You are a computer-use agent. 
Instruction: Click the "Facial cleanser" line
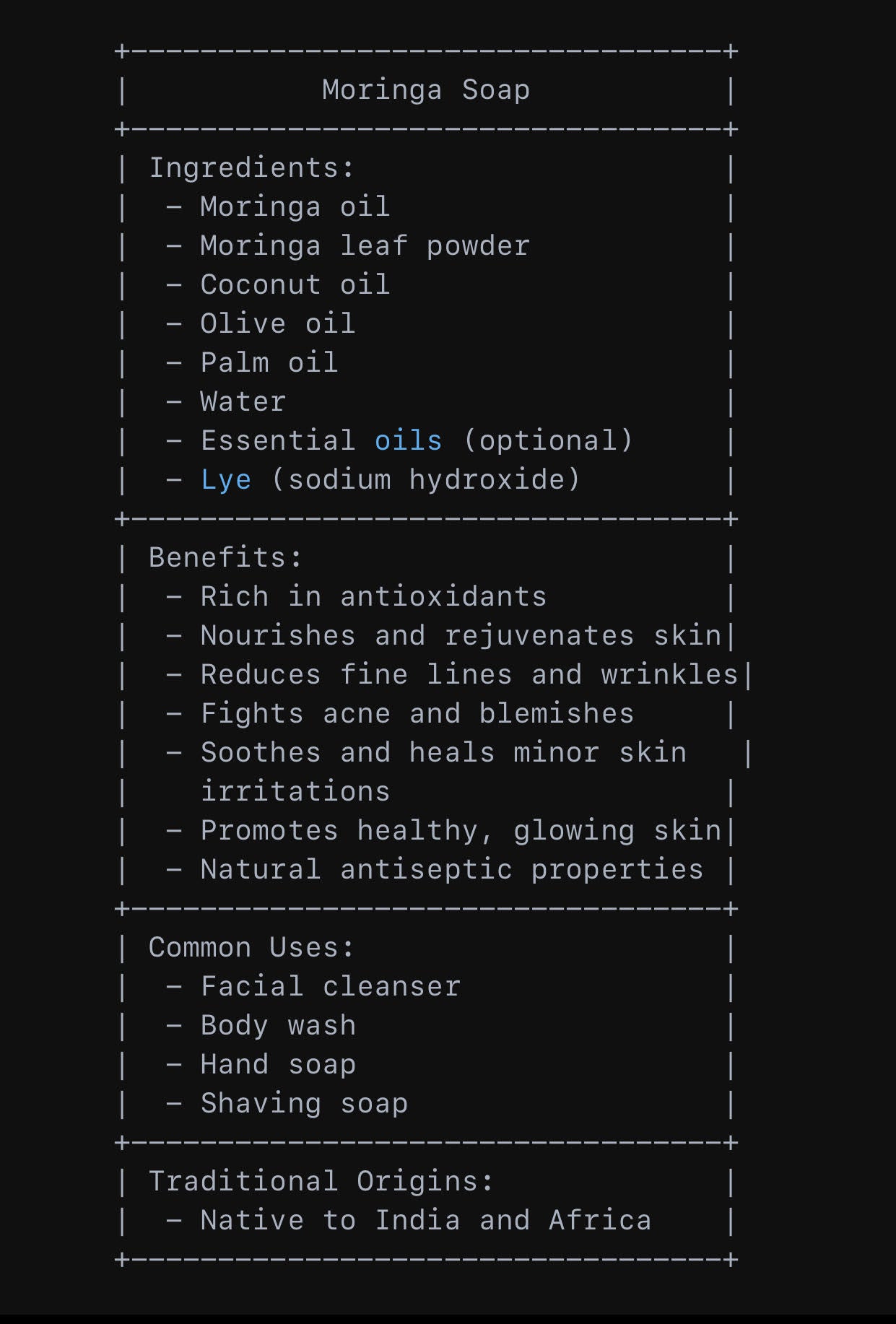(330, 986)
